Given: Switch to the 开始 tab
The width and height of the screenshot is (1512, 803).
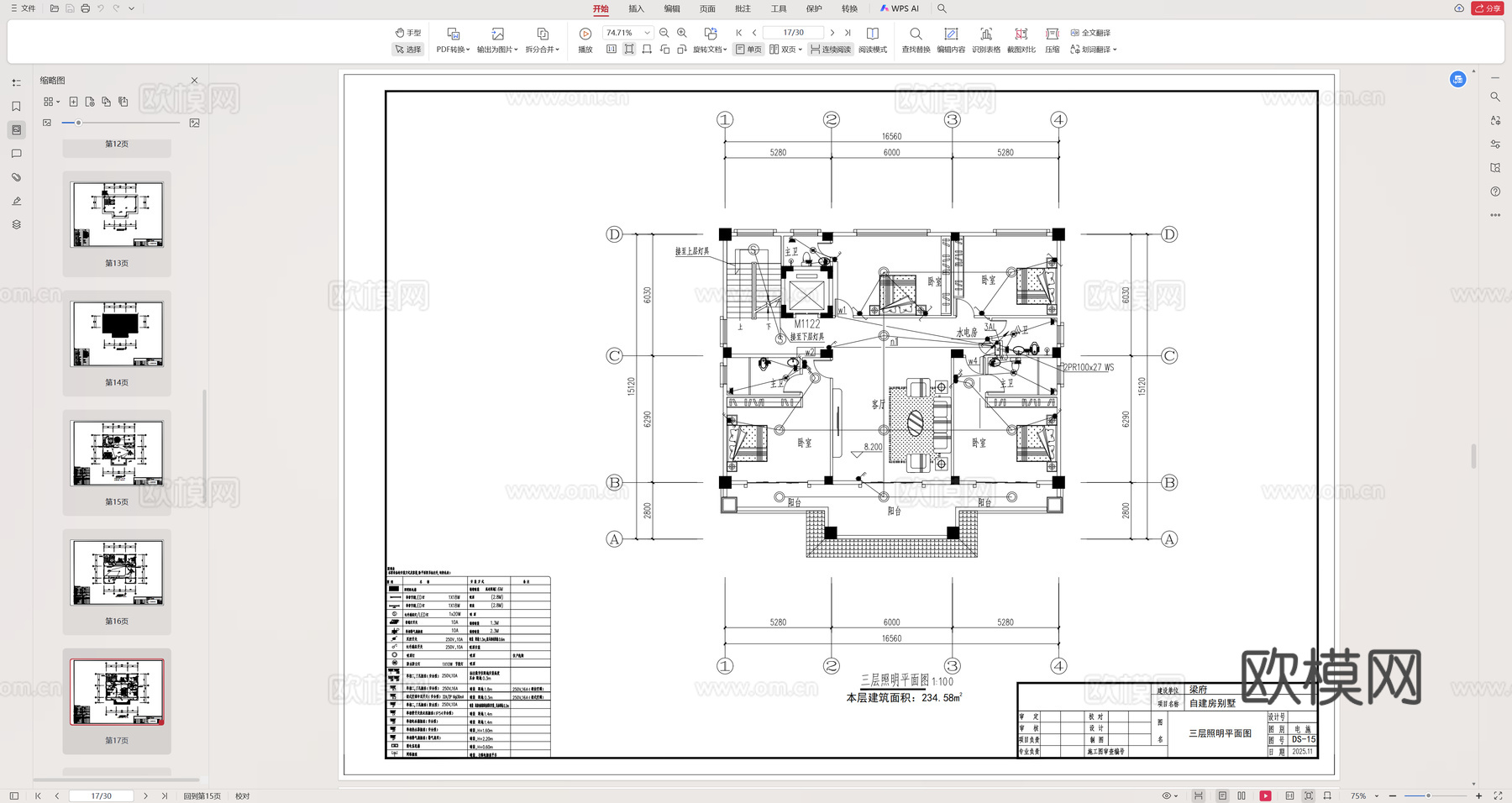Looking at the screenshot, I should click(601, 8).
